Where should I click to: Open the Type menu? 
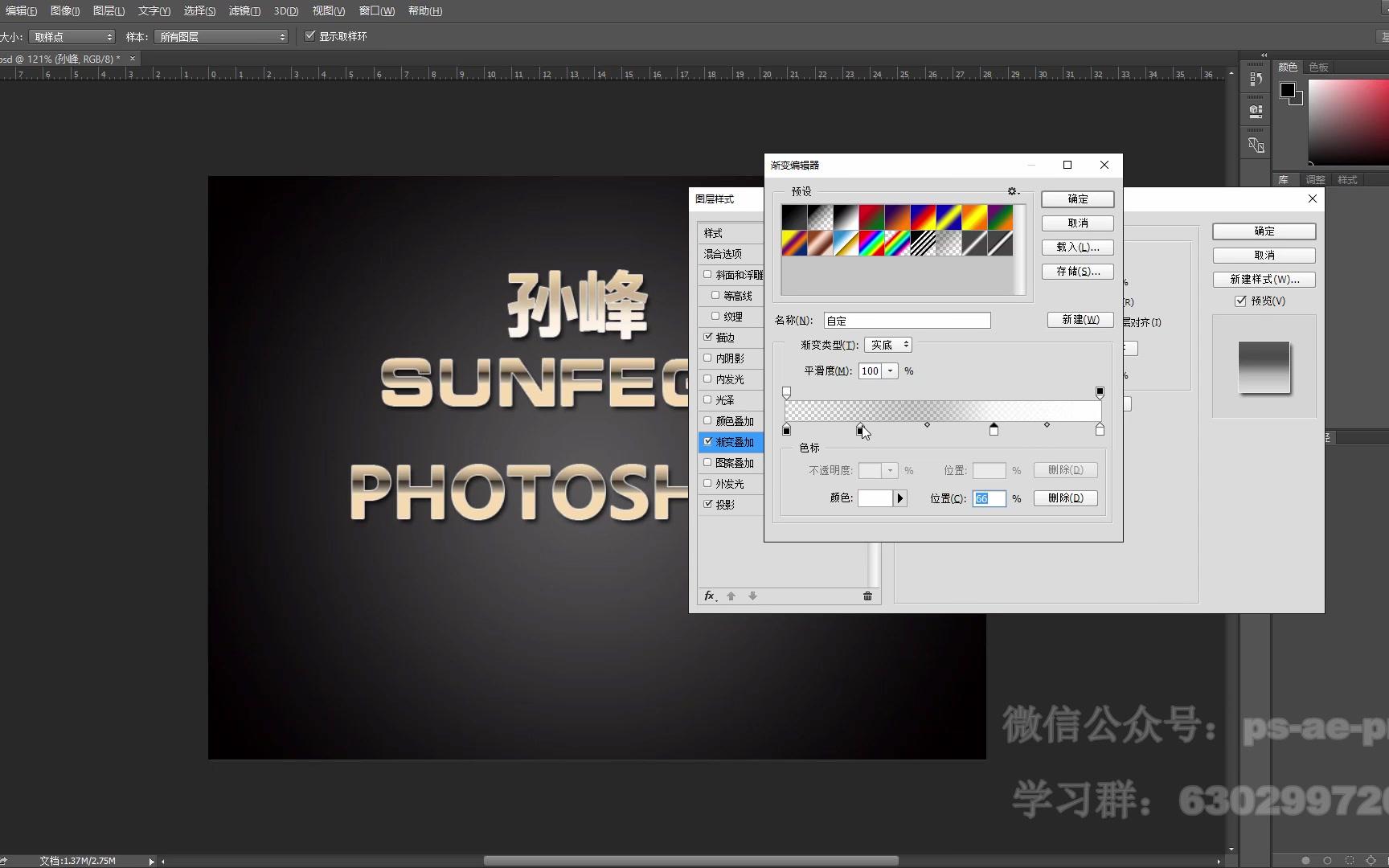click(154, 10)
